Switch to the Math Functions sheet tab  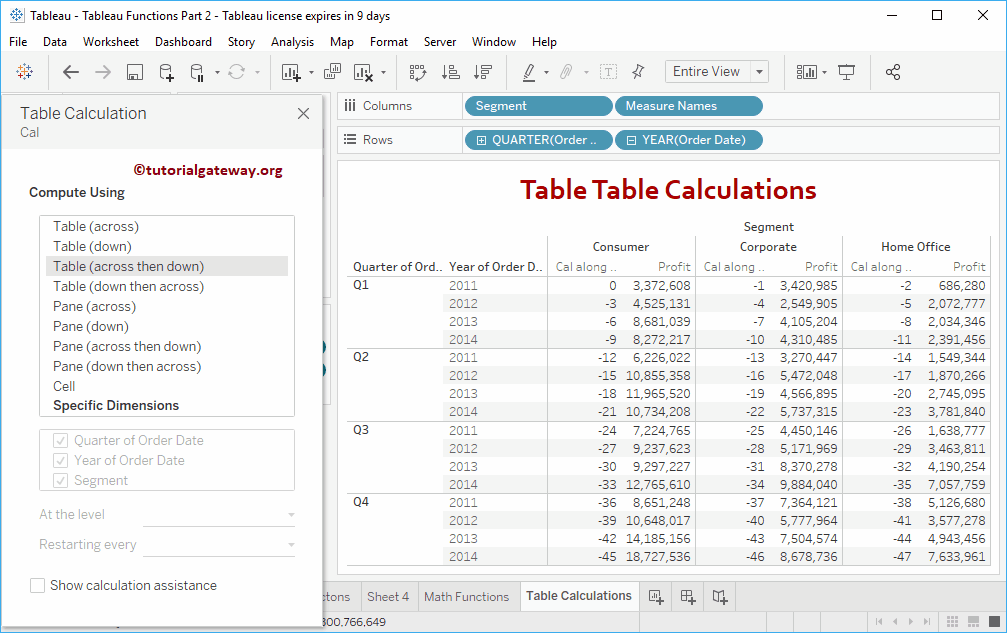(x=466, y=597)
